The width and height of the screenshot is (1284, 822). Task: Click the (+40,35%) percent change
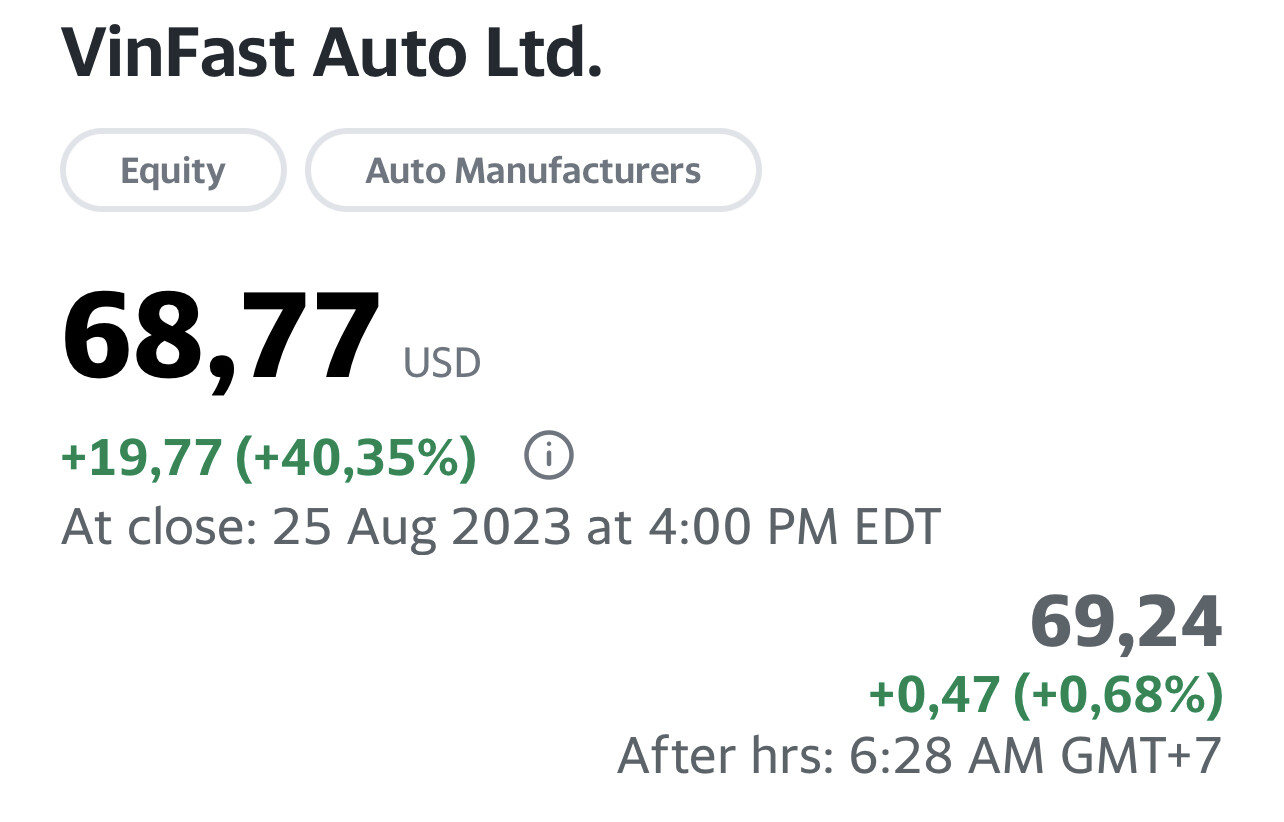(356, 458)
